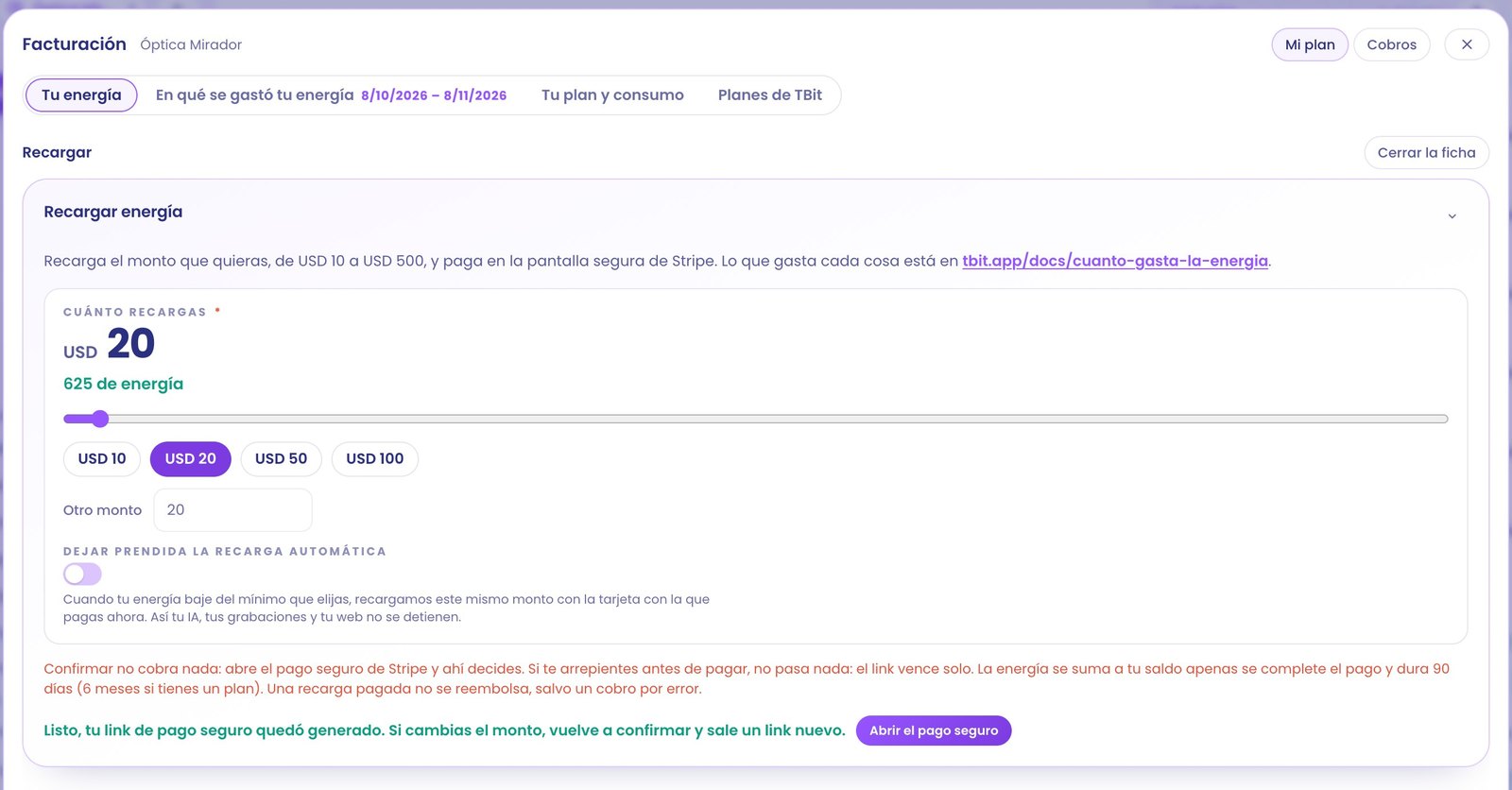Viewport: 1512px width, 790px height.
Task: Click the red Confirmar no cobra nada notice
Action: click(747, 678)
